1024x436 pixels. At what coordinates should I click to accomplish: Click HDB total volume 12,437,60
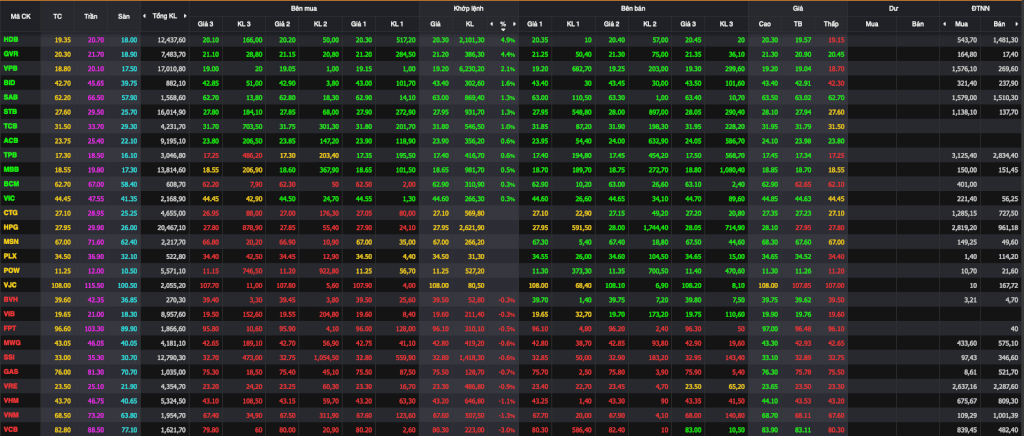[x=172, y=39]
